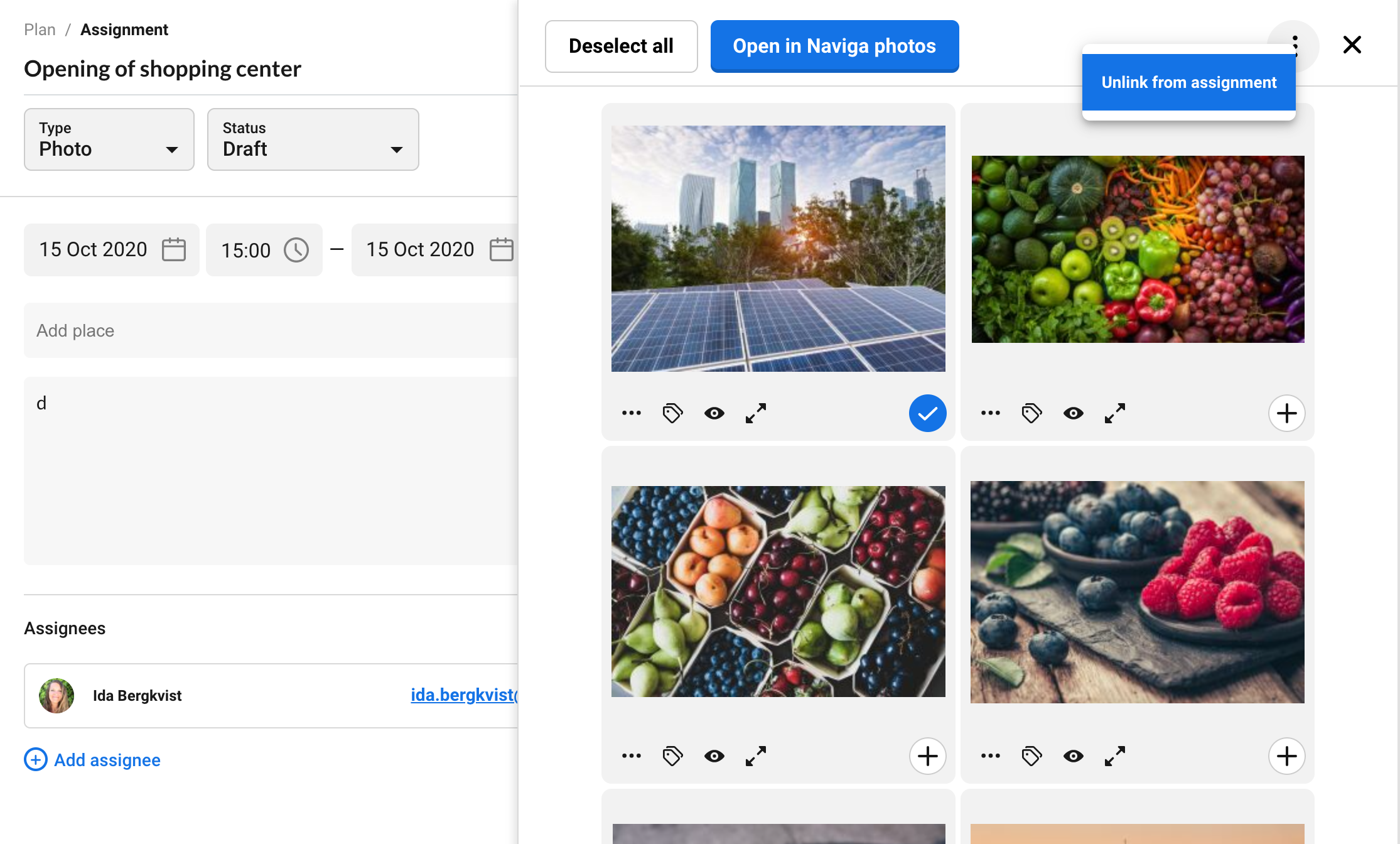Open start date calendar picker icon
1400x844 pixels.
pyautogui.click(x=174, y=249)
